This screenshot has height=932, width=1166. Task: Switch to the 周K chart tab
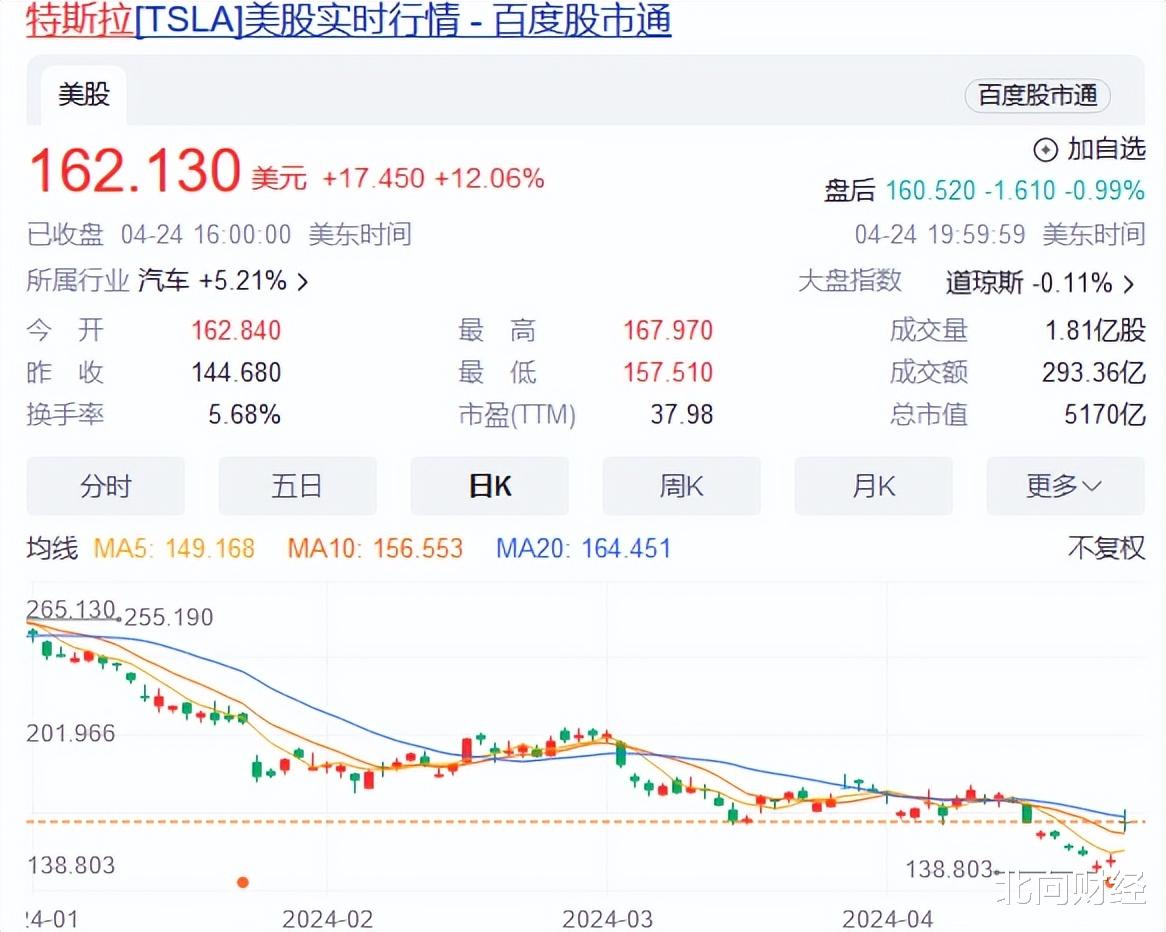pyautogui.click(x=681, y=486)
